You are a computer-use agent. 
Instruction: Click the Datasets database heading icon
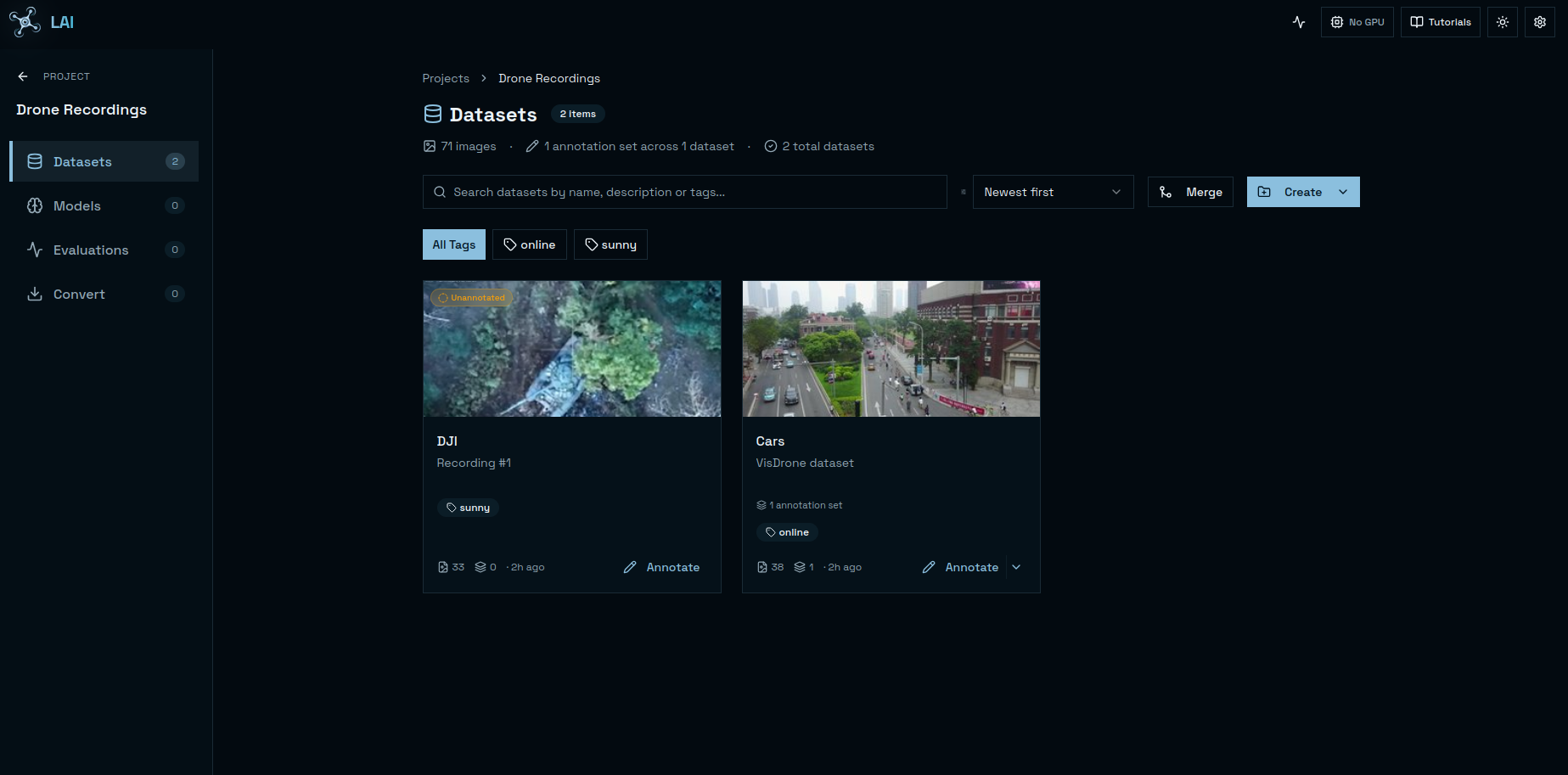pos(433,114)
